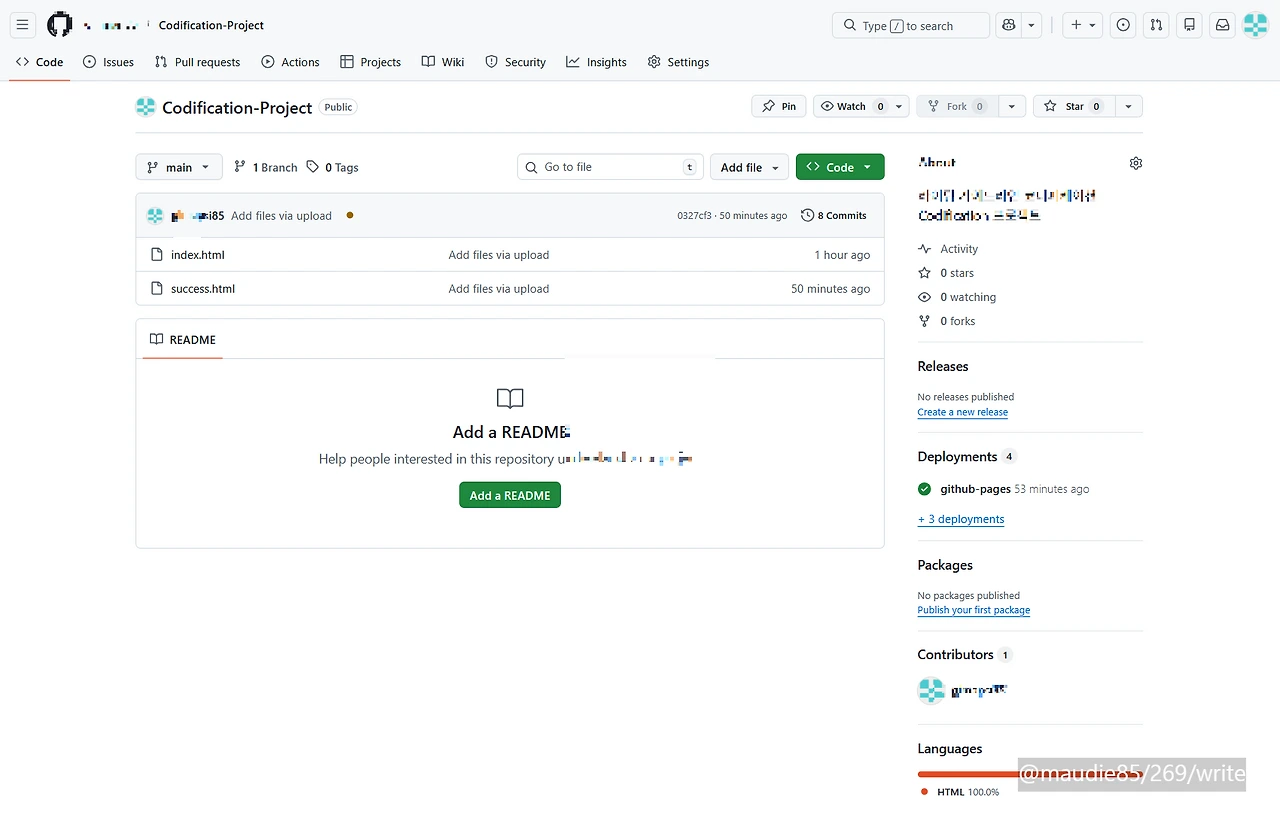Open the user avatar menu
The height and width of the screenshot is (815, 1280).
pos(1255,25)
